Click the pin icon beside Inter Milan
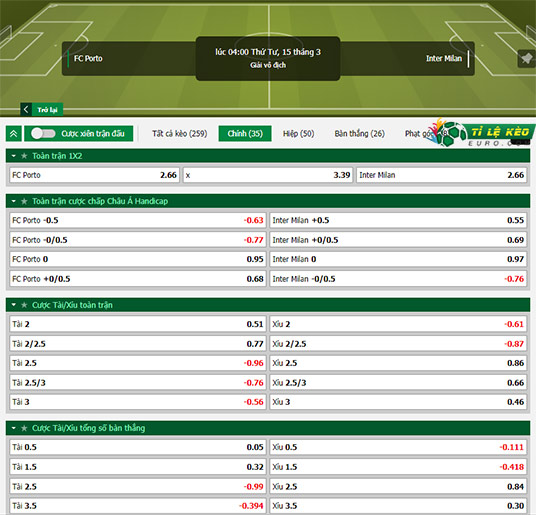 coord(526,59)
